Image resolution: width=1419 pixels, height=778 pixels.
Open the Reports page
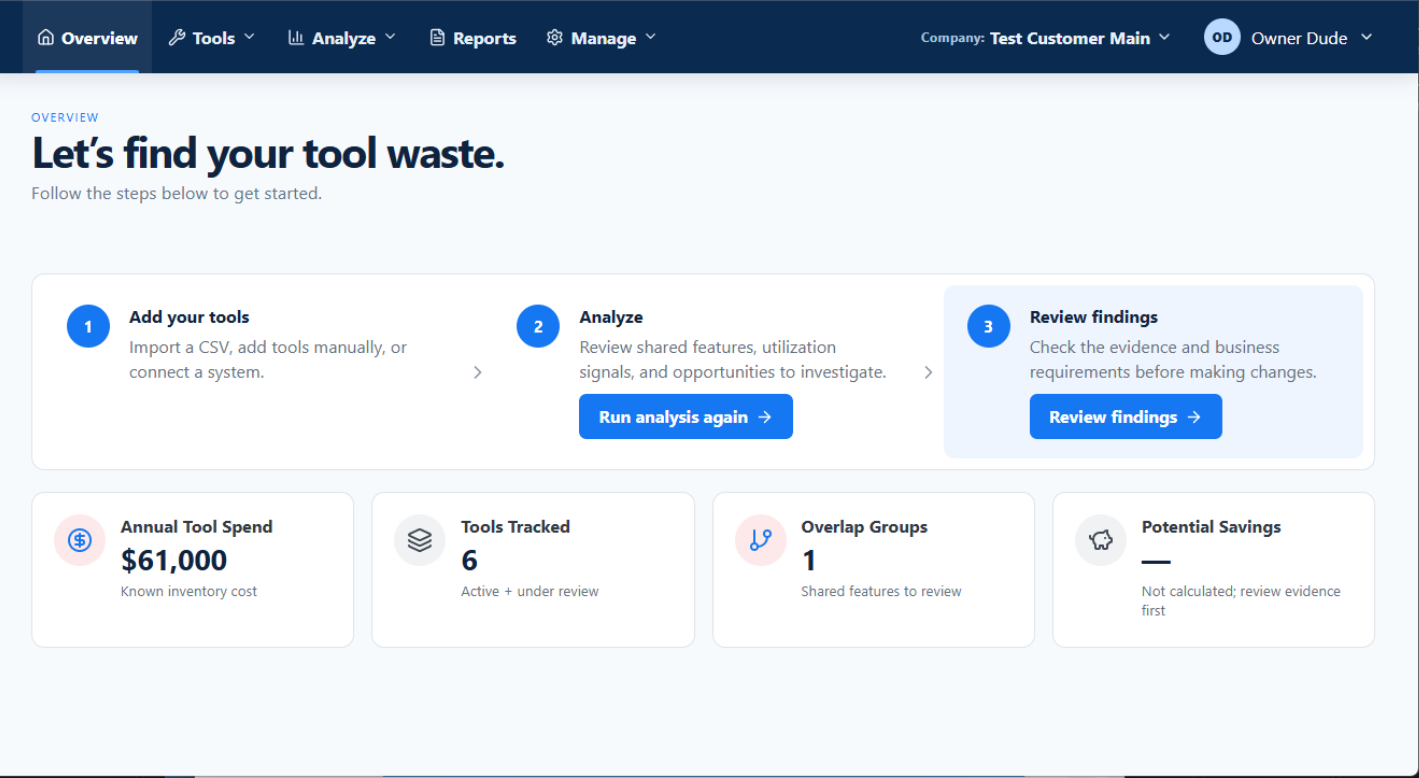(x=473, y=37)
